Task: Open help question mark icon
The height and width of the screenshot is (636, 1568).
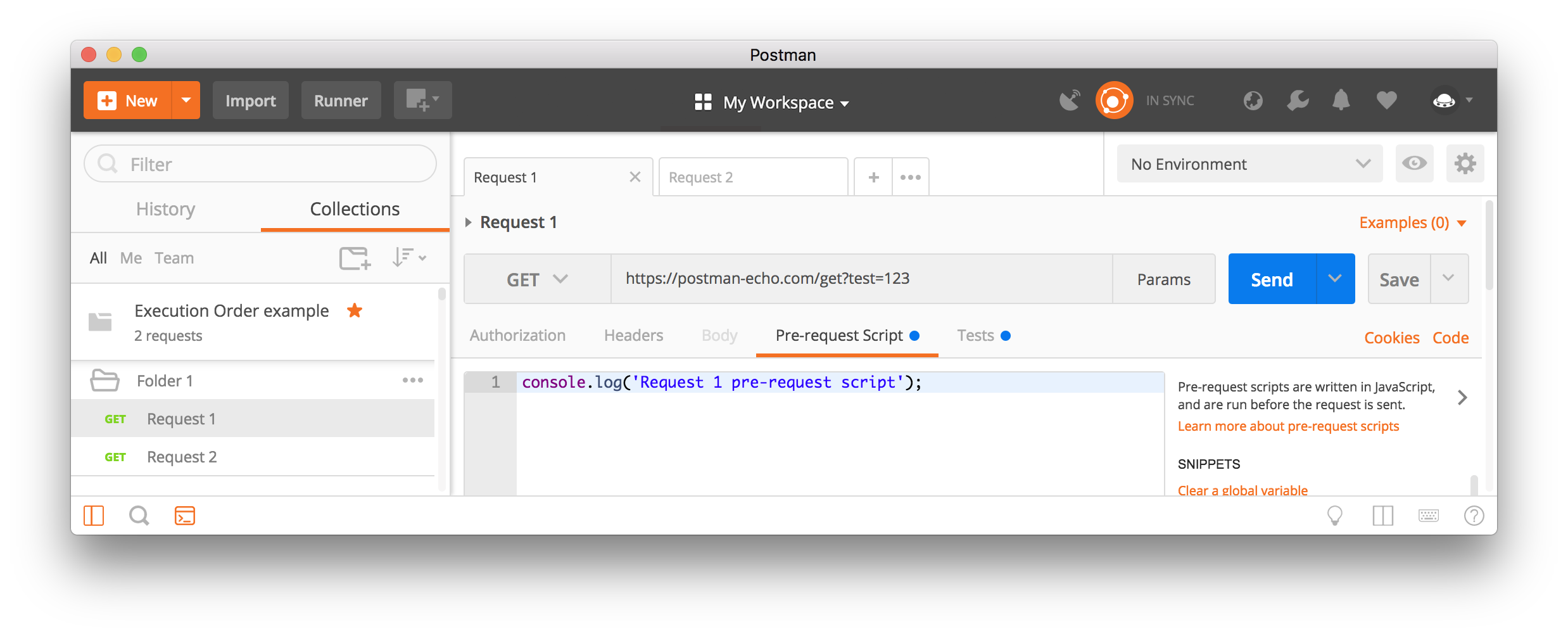Action: click(x=1474, y=516)
